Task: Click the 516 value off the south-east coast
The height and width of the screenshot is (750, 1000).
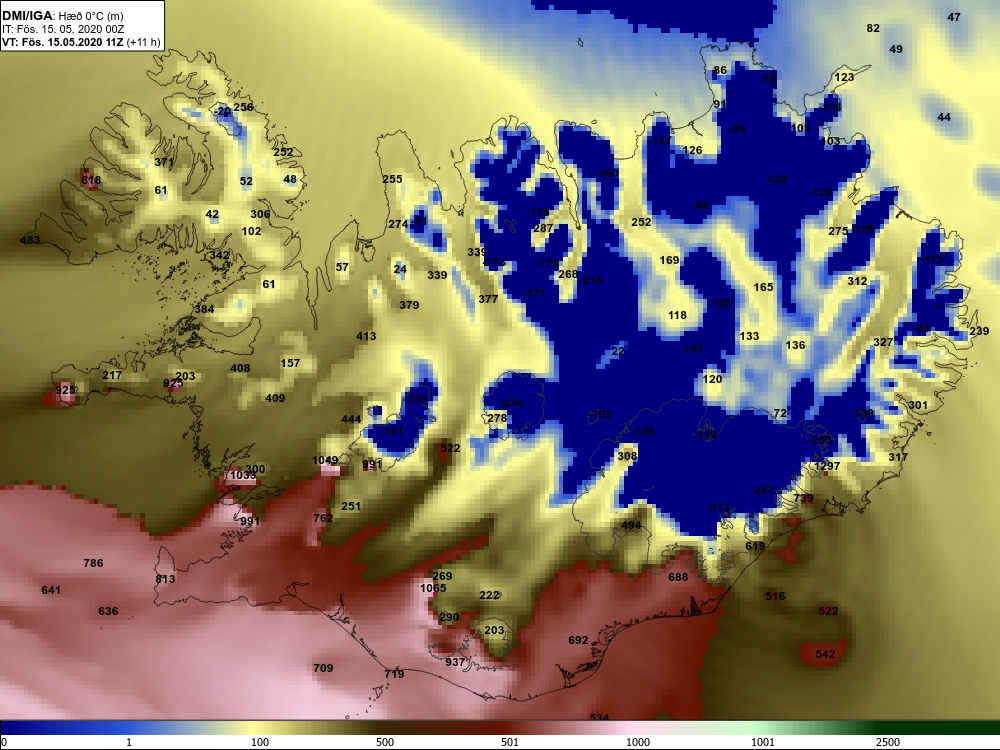Action: (x=776, y=596)
